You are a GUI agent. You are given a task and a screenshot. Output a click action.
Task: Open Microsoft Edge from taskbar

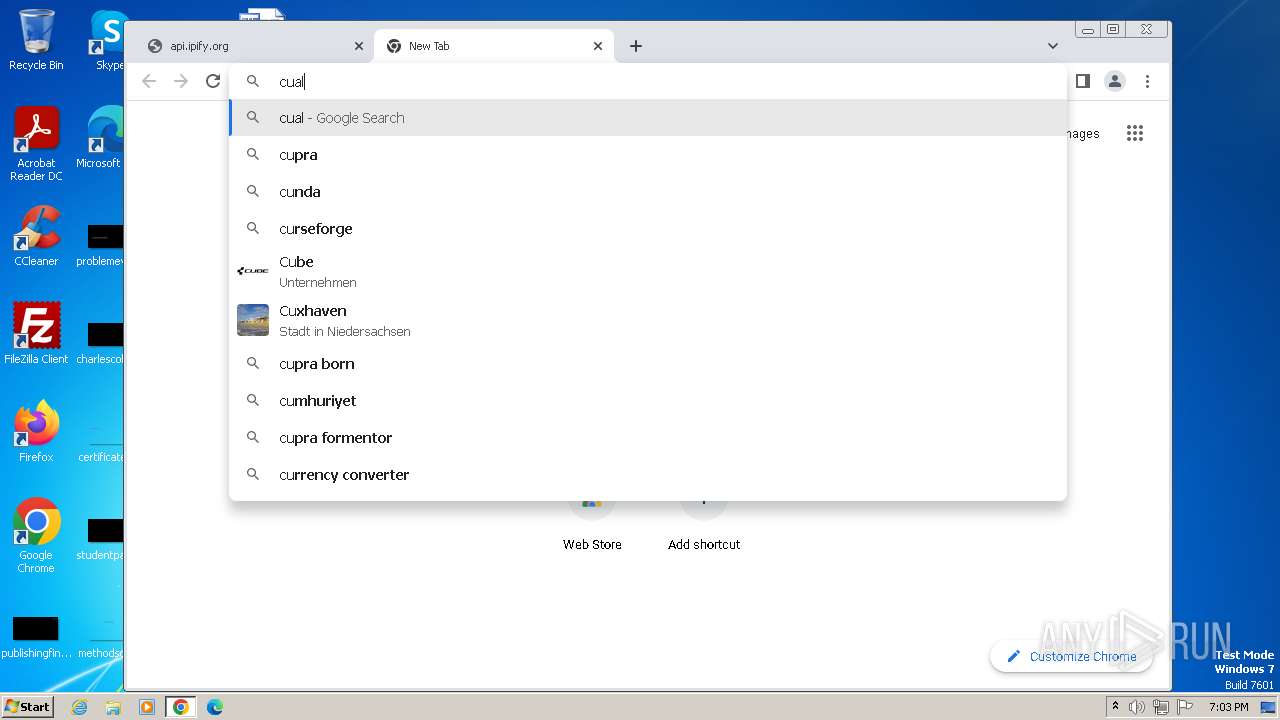pyautogui.click(x=215, y=707)
